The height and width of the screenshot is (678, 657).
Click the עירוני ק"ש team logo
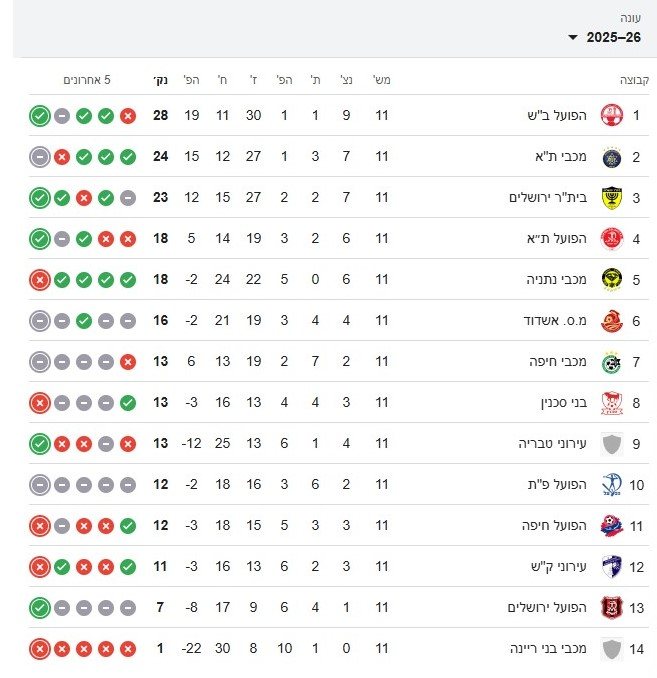click(610, 567)
